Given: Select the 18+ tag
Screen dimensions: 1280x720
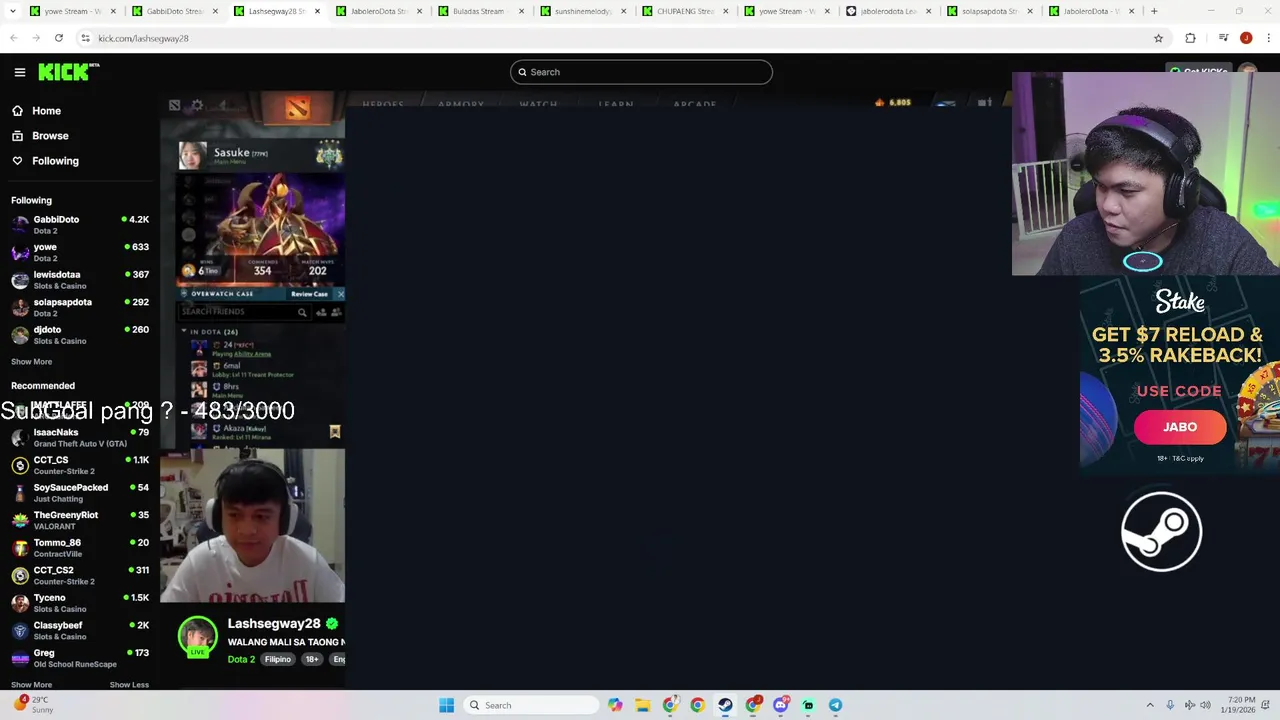Looking at the screenshot, I should click(x=312, y=659).
